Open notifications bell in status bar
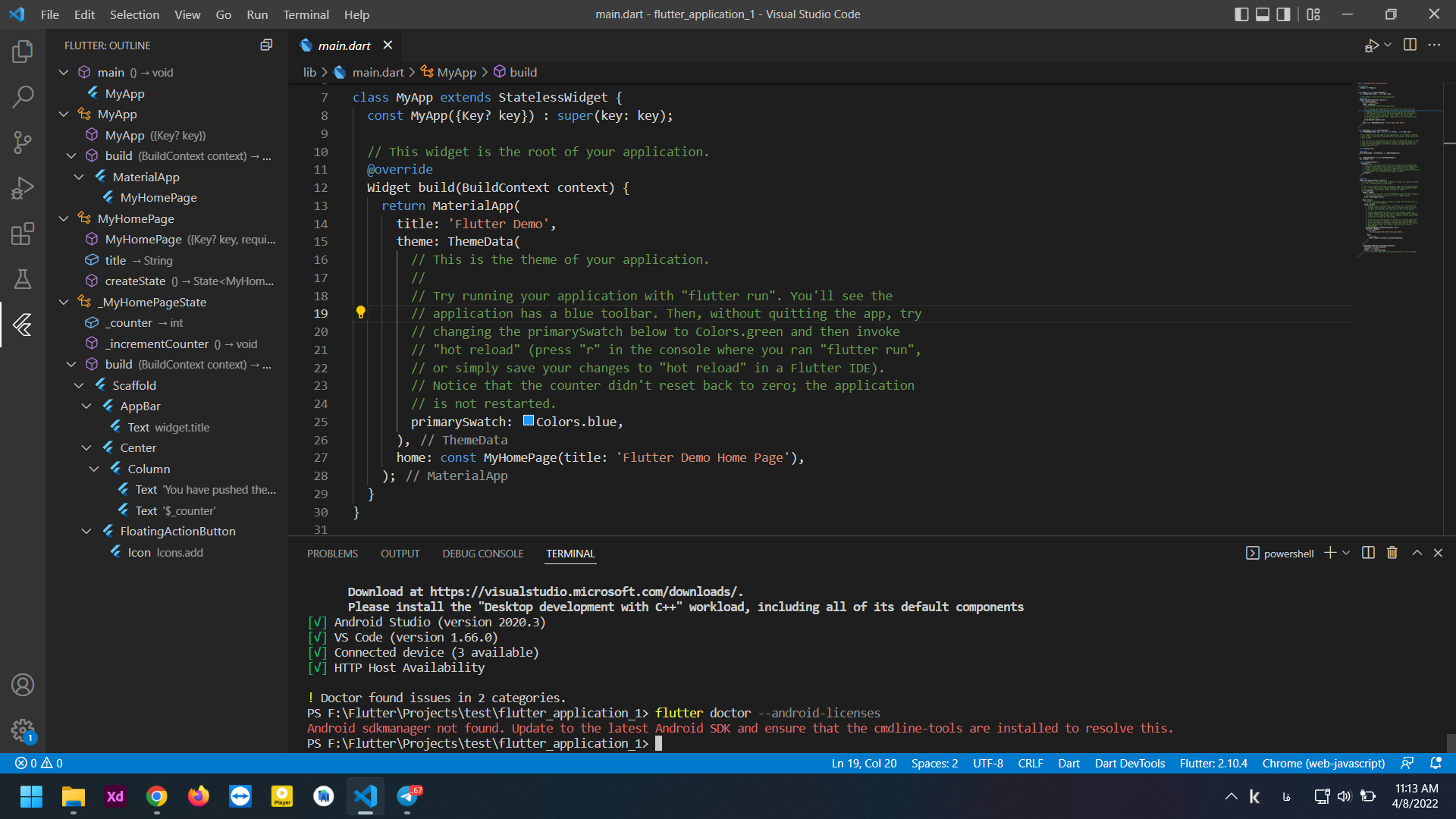The width and height of the screenshot is (1456, 819). (1436, 763)
